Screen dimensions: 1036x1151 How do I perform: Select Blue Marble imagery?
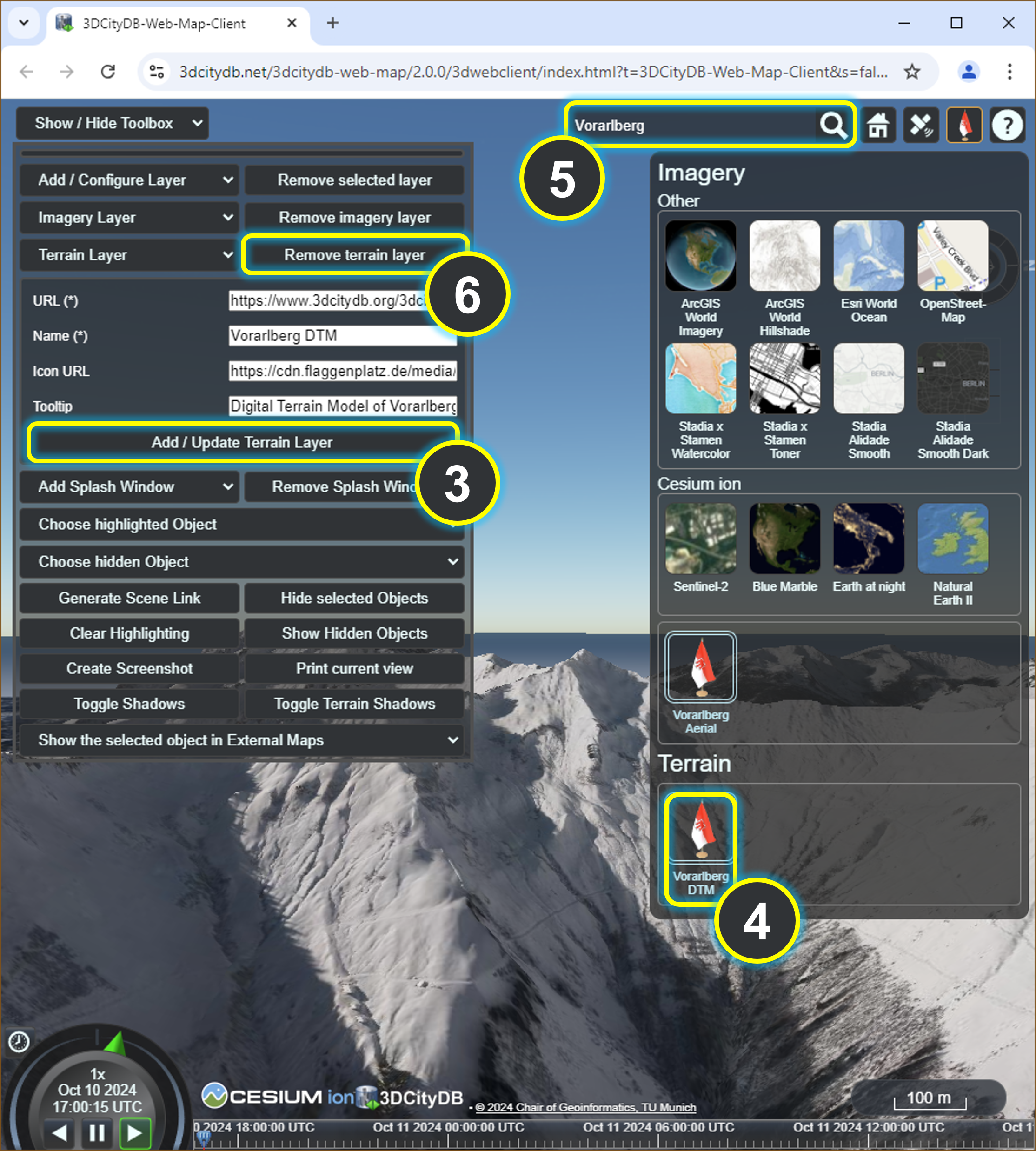(784, 539)
